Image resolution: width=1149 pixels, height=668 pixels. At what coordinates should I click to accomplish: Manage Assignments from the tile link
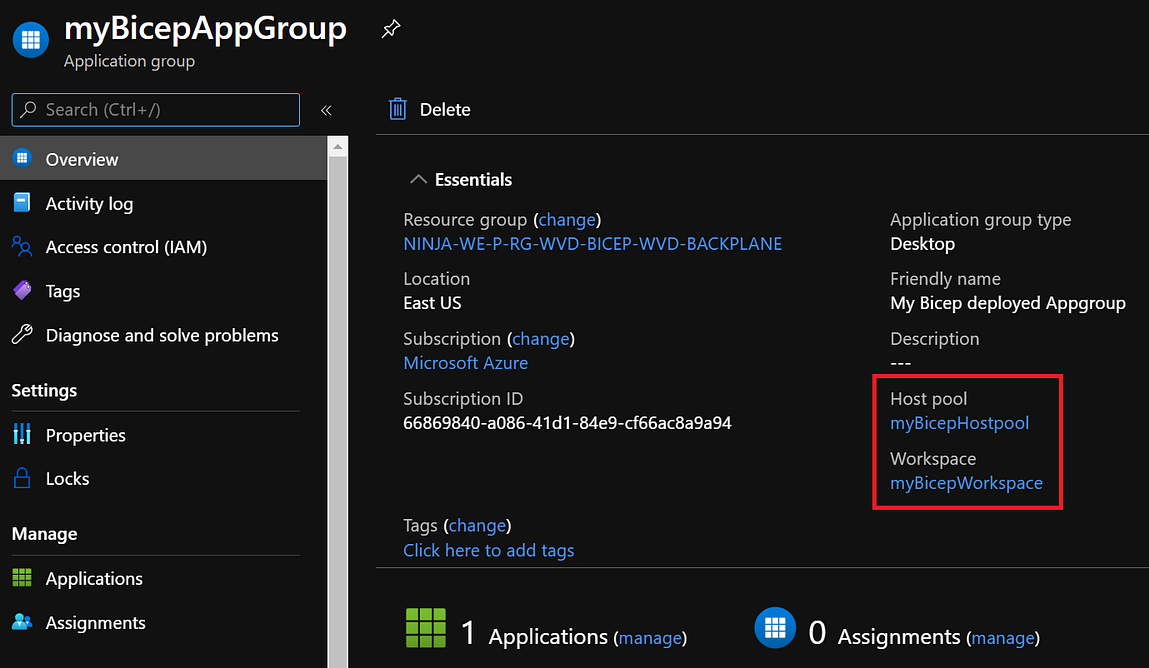tap(1003, 638)
